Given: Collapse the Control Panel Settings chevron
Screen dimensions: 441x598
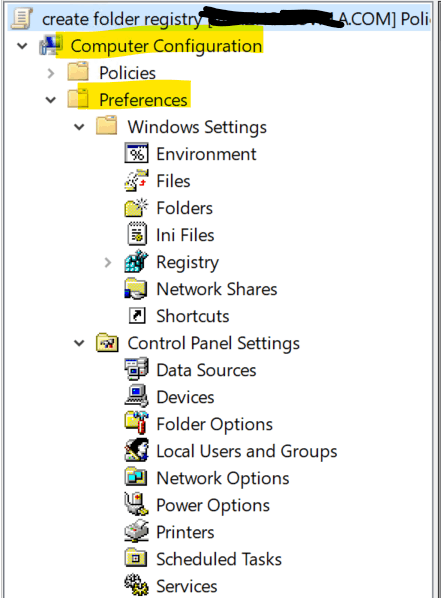Looking at the screenshot, I should (79, 343).
